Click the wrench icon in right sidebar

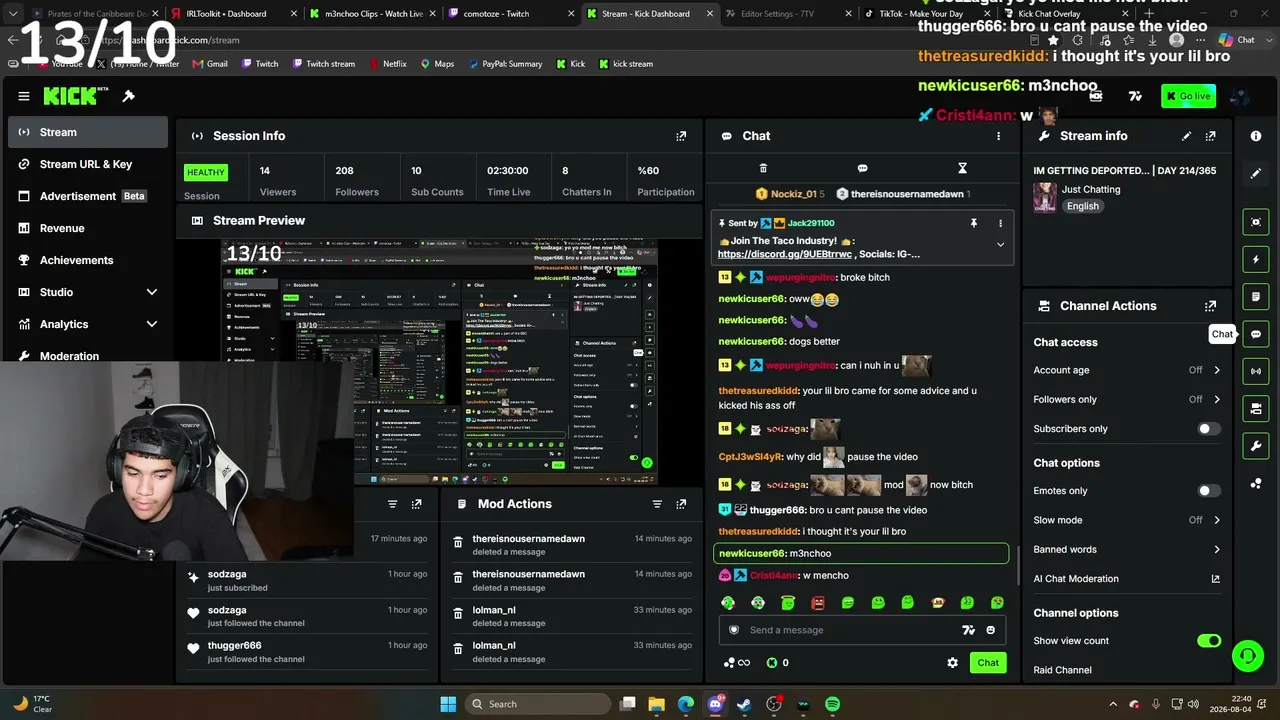point(1256,445)
